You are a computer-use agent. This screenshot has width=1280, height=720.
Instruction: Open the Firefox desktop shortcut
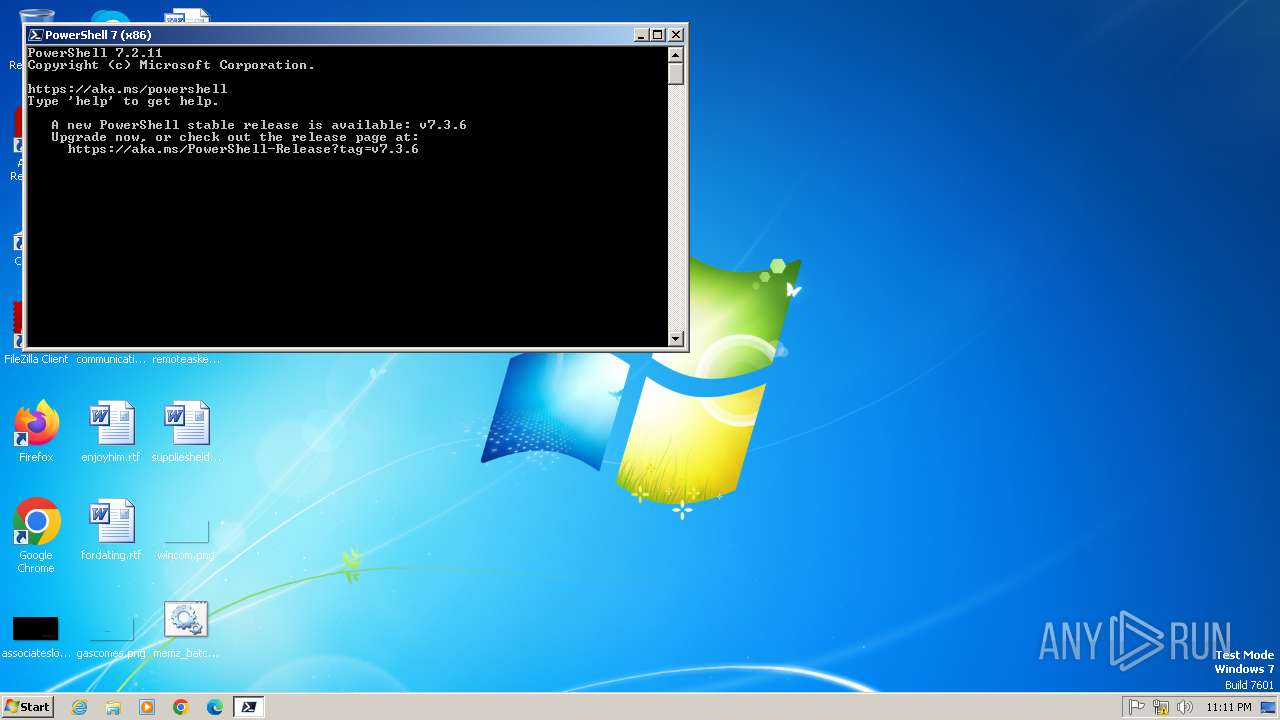36,432
